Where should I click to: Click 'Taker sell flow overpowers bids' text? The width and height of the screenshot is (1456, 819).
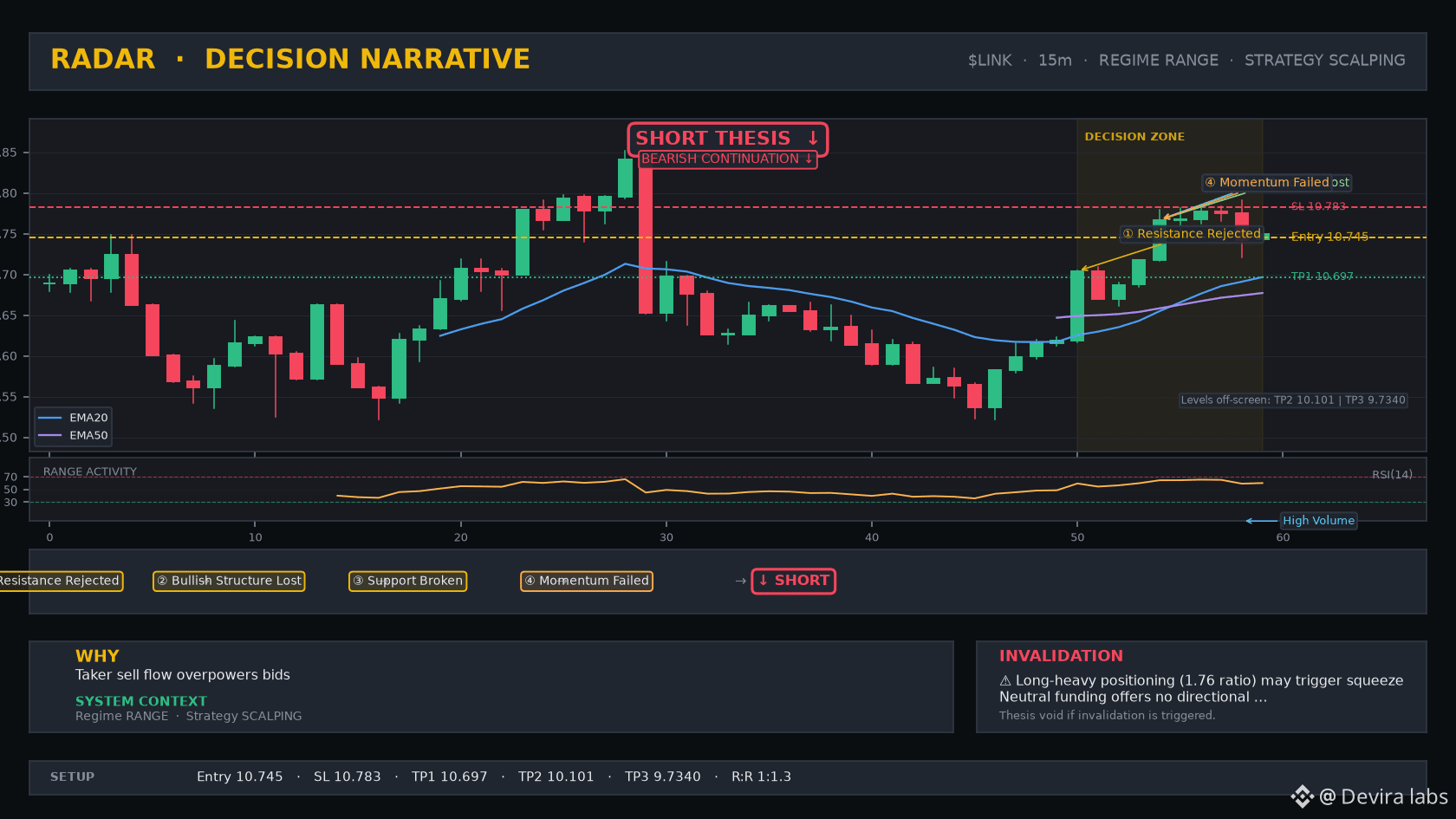click(x=183, y=675)
